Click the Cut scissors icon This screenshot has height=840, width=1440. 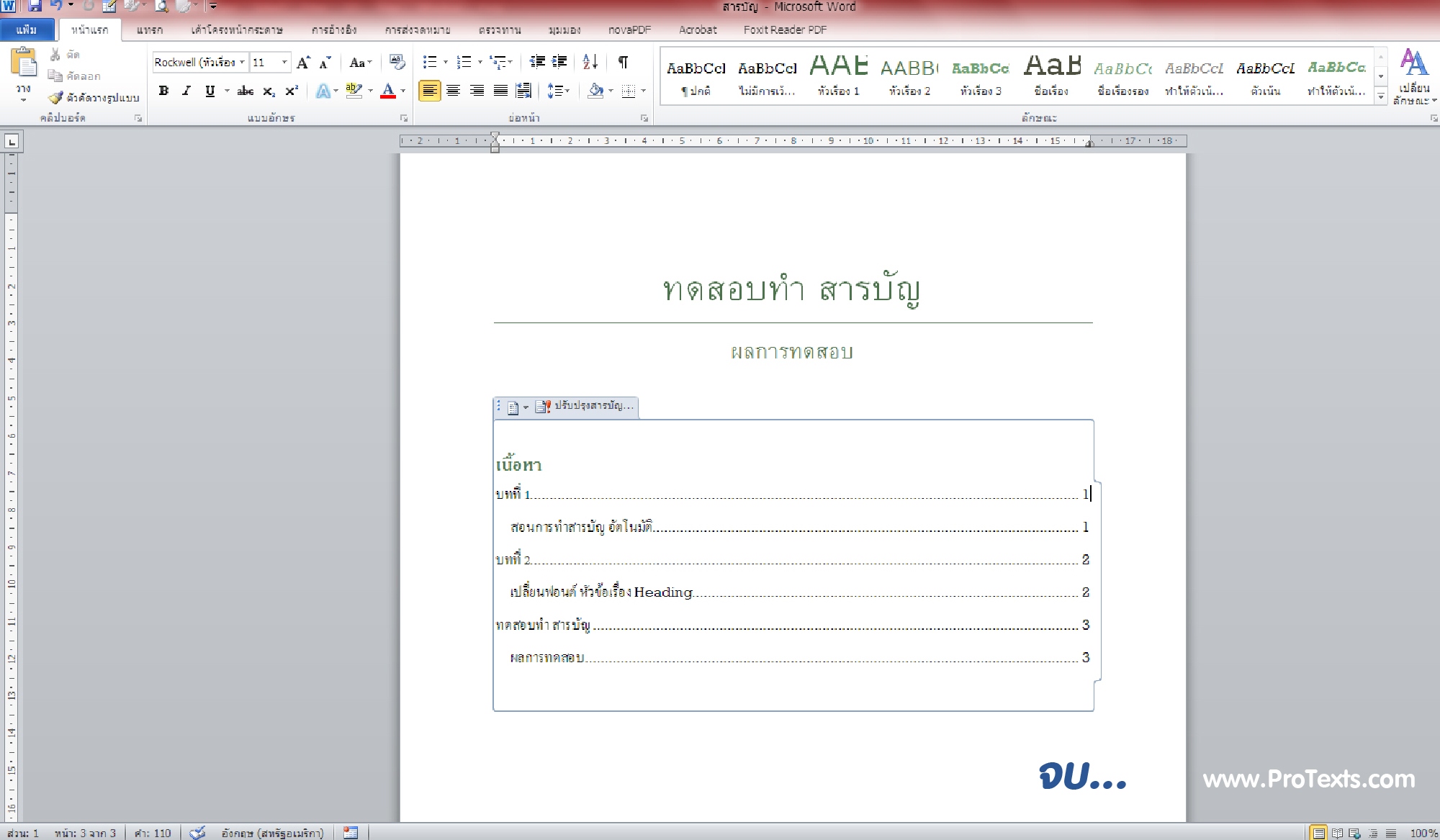click(55, 55)
